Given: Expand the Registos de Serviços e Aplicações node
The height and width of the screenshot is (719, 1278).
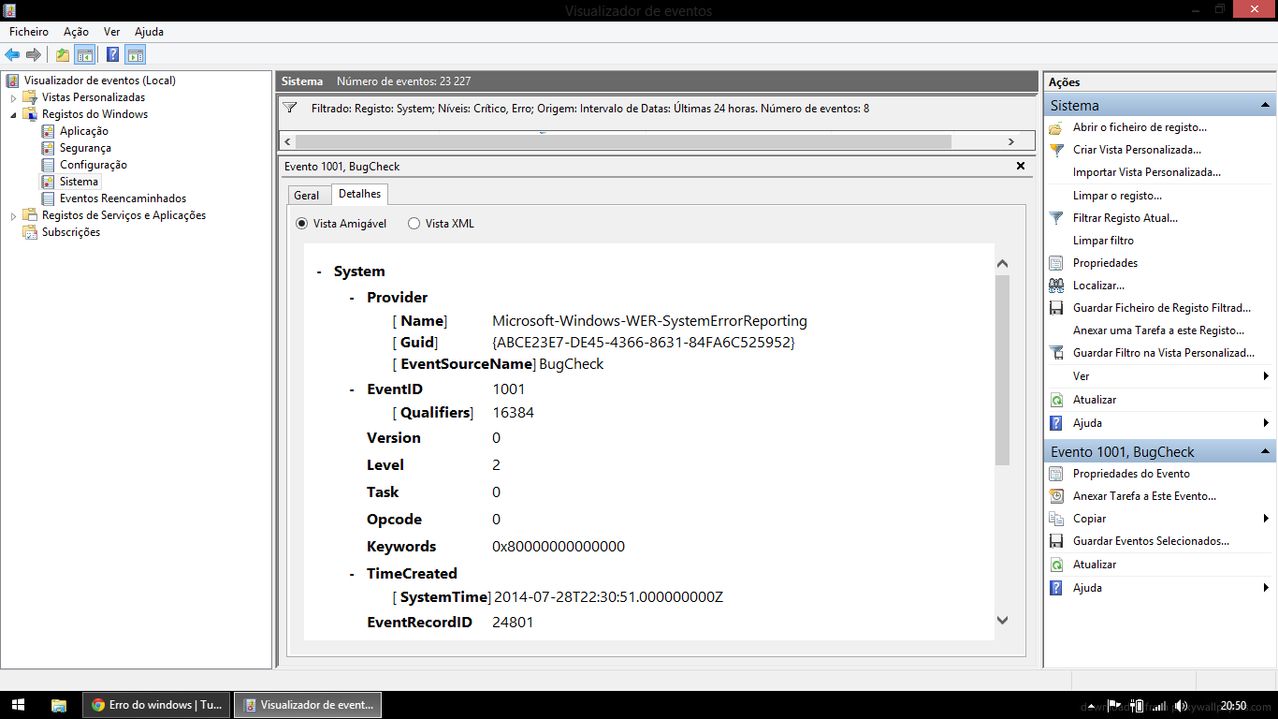Looking at the screenshot, I should [13, 216].
